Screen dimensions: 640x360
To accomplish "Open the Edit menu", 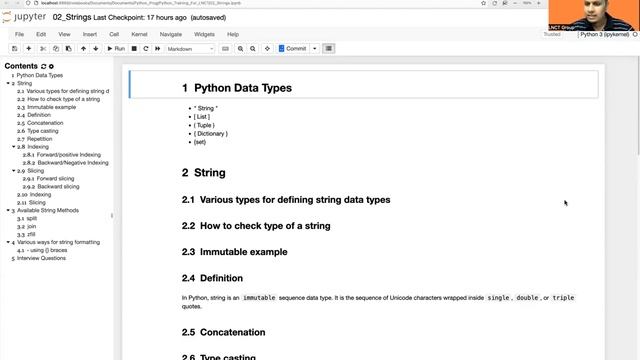I will coord(41,34).
